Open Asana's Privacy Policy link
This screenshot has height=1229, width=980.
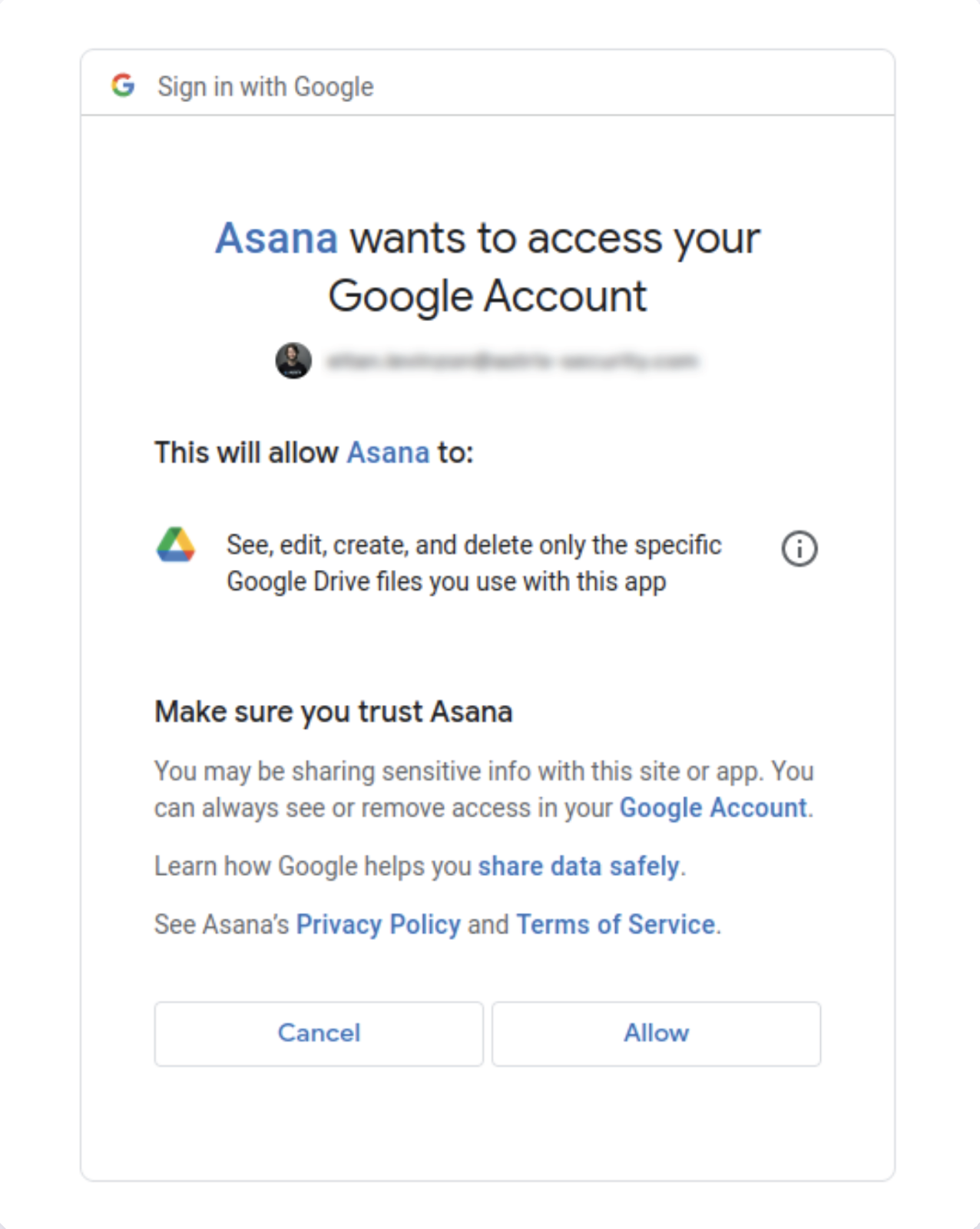tap(379, 924)
